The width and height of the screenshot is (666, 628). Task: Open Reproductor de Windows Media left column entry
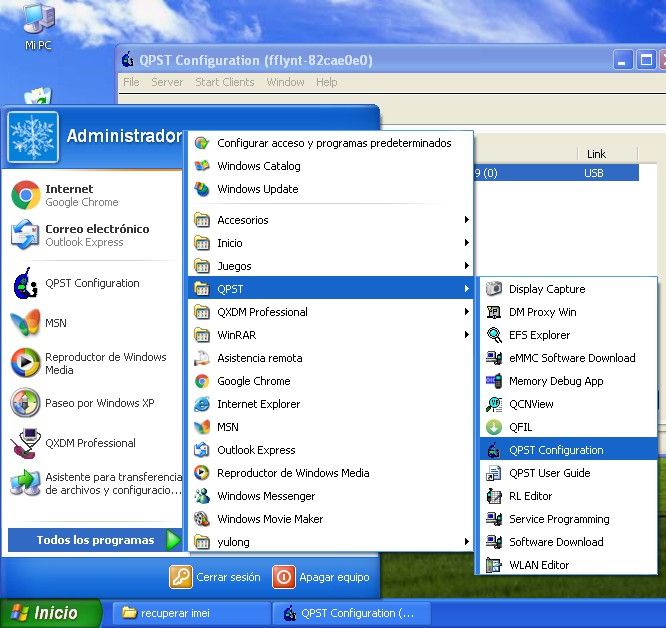tap(94, 363)
